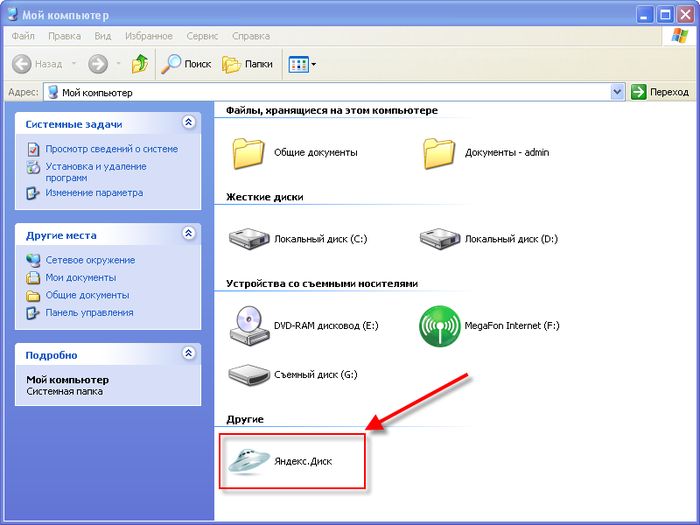Open the Панель управления link

point(89,312)
